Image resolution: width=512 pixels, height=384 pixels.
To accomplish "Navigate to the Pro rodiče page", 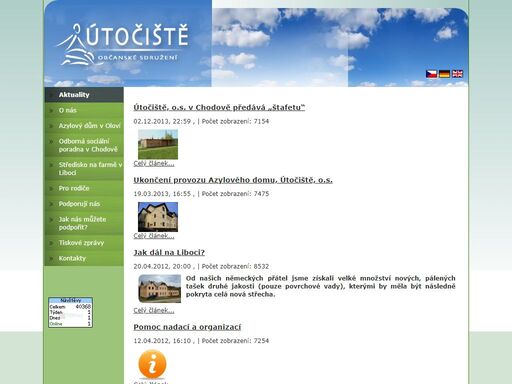I will click(x=84, y=188).
